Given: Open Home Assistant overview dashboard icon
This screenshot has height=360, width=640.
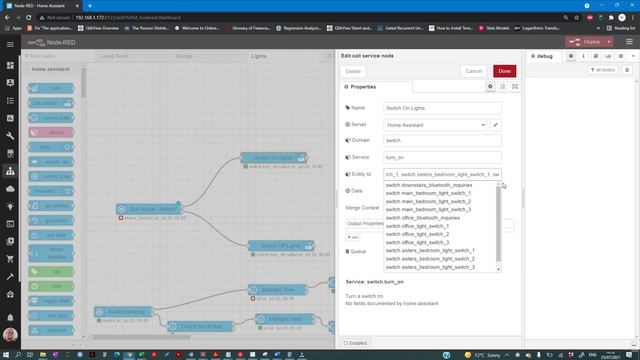Looking at the screenshot, I should point(10,65).
